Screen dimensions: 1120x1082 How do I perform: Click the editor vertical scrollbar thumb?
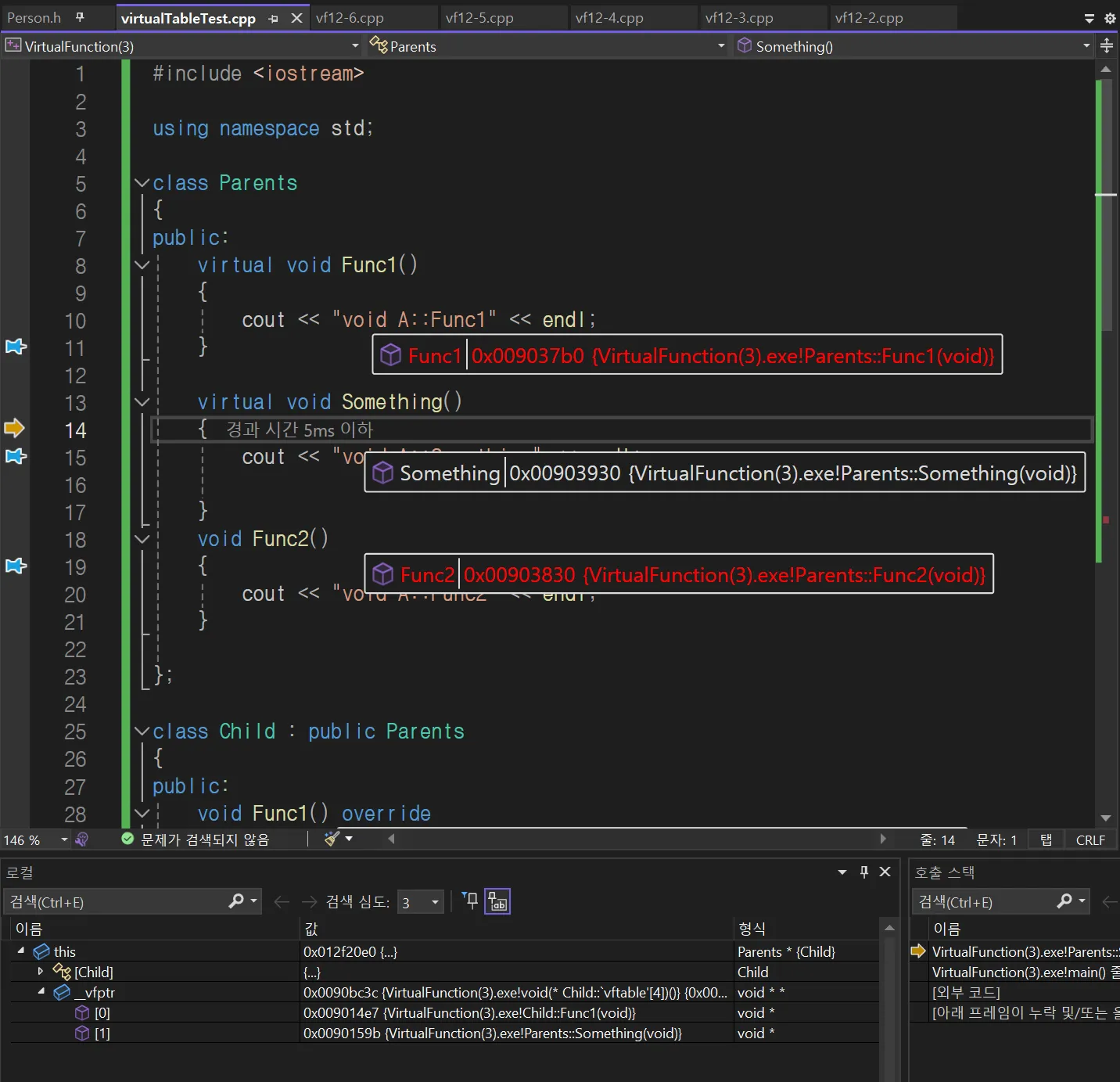1106,203
